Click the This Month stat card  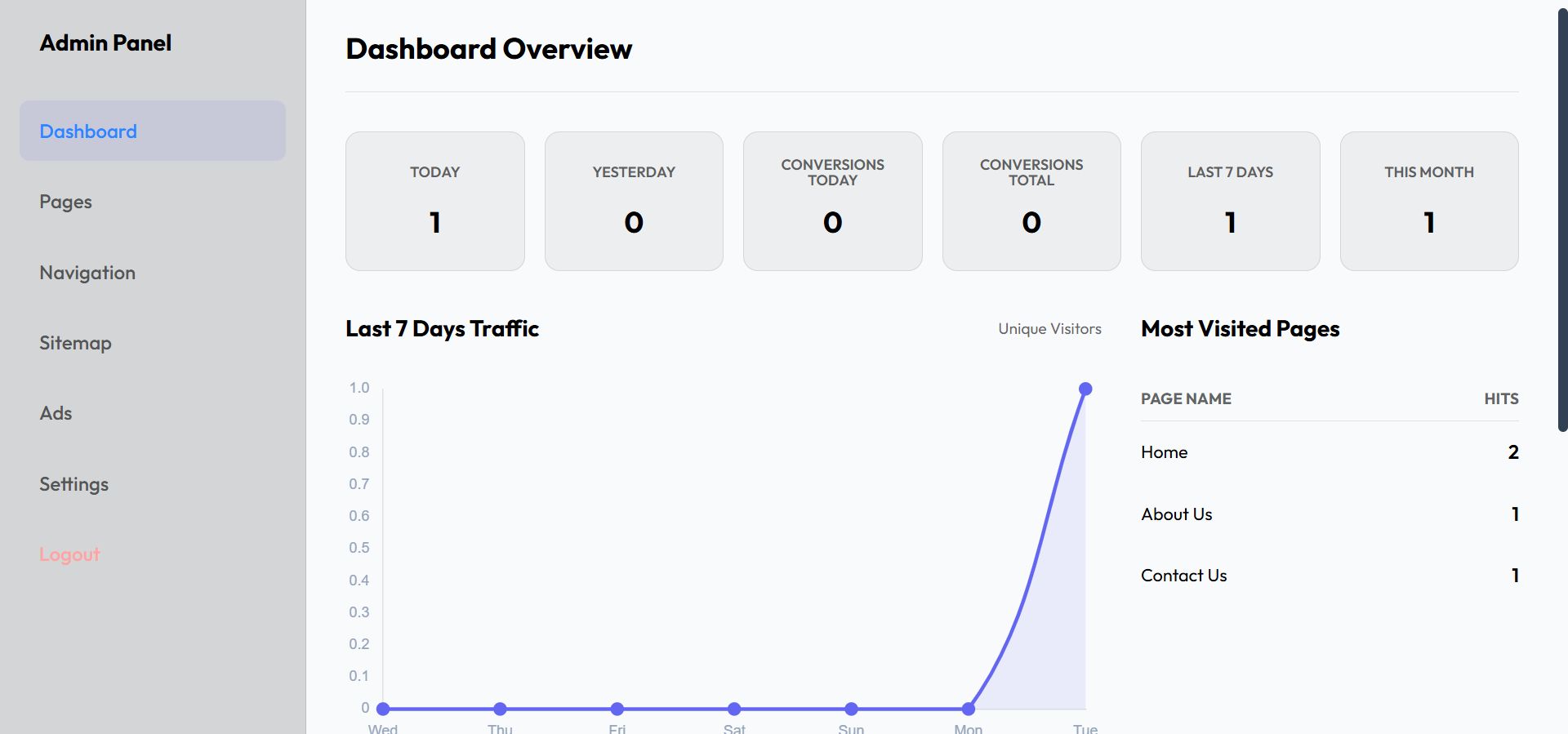1429,201
